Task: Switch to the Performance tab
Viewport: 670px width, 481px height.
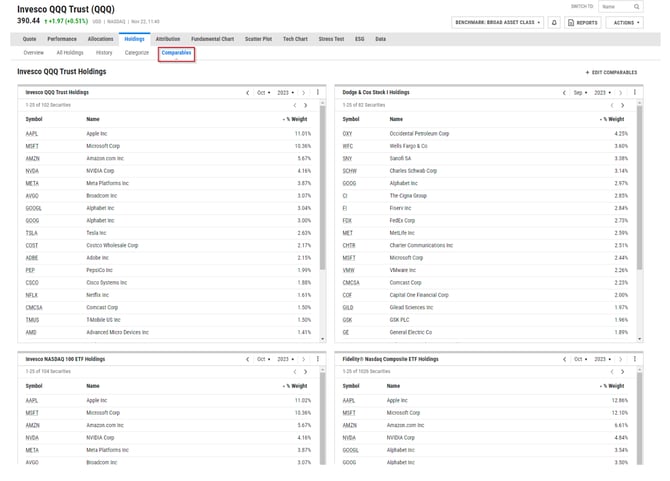Action: pos(62,39)
